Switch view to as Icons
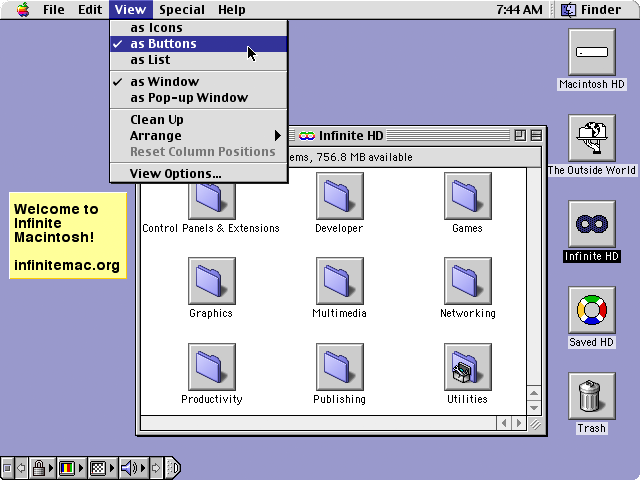Screen dimensions: 640x480 coord(156,28)
